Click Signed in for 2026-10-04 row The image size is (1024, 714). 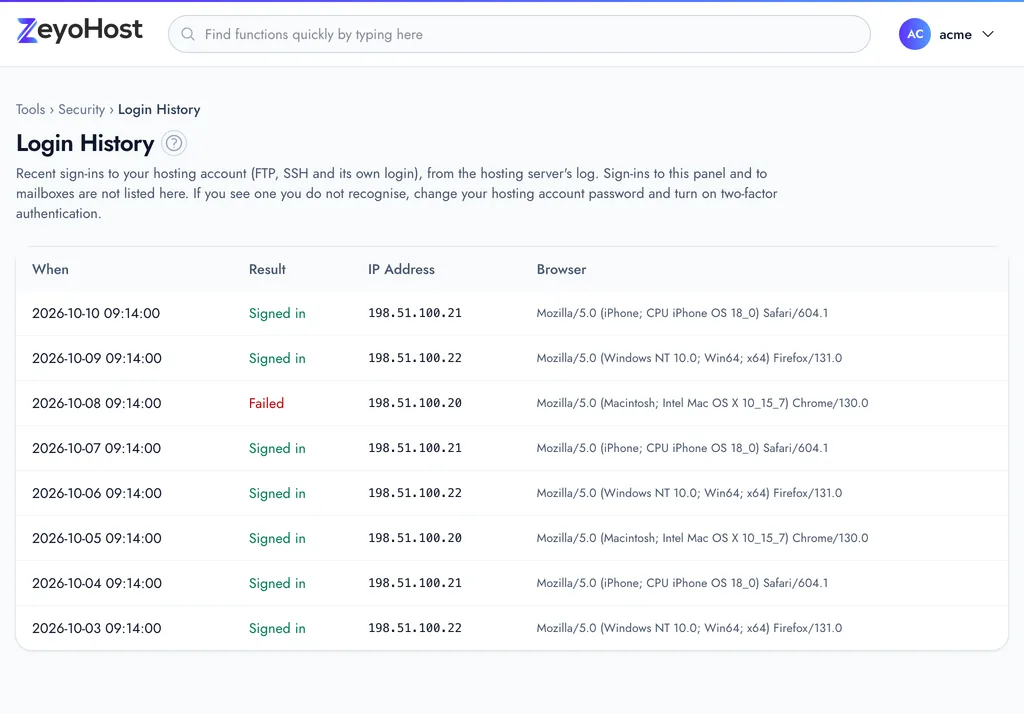[277, 584]
